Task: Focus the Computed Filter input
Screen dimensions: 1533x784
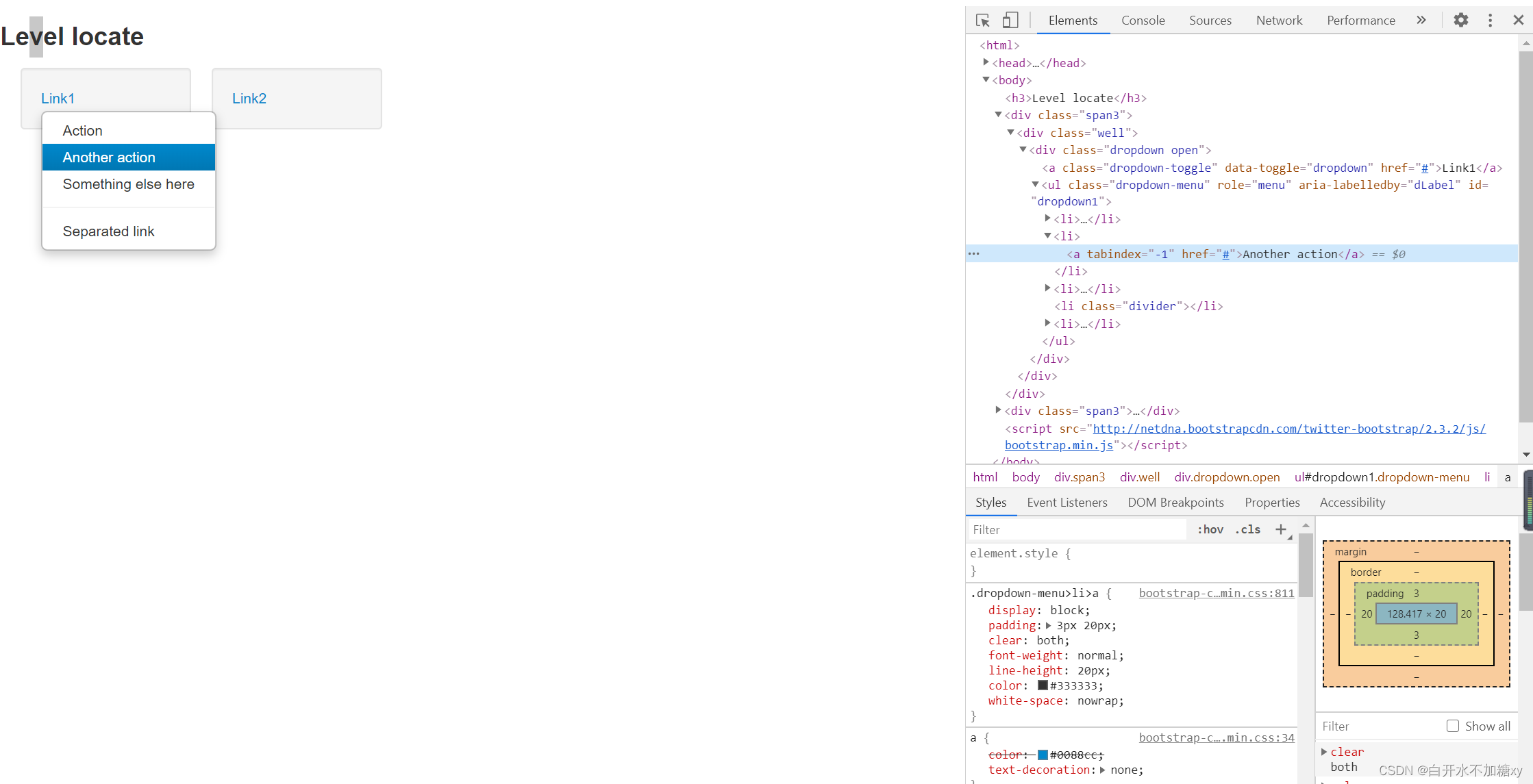Action: 1378,726
